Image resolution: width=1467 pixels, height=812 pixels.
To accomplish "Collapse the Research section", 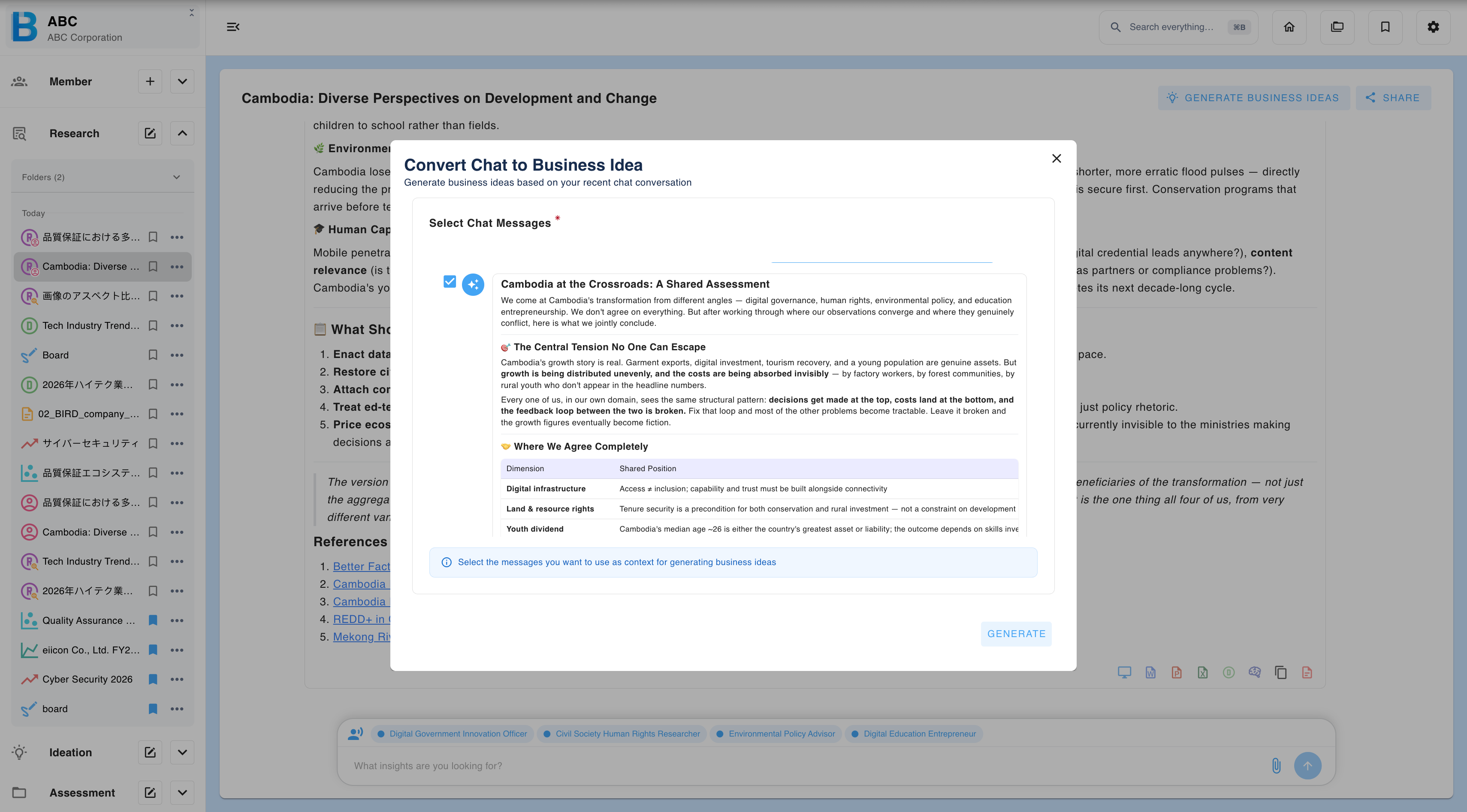I will pyautogui.click(x=182, y=133).
